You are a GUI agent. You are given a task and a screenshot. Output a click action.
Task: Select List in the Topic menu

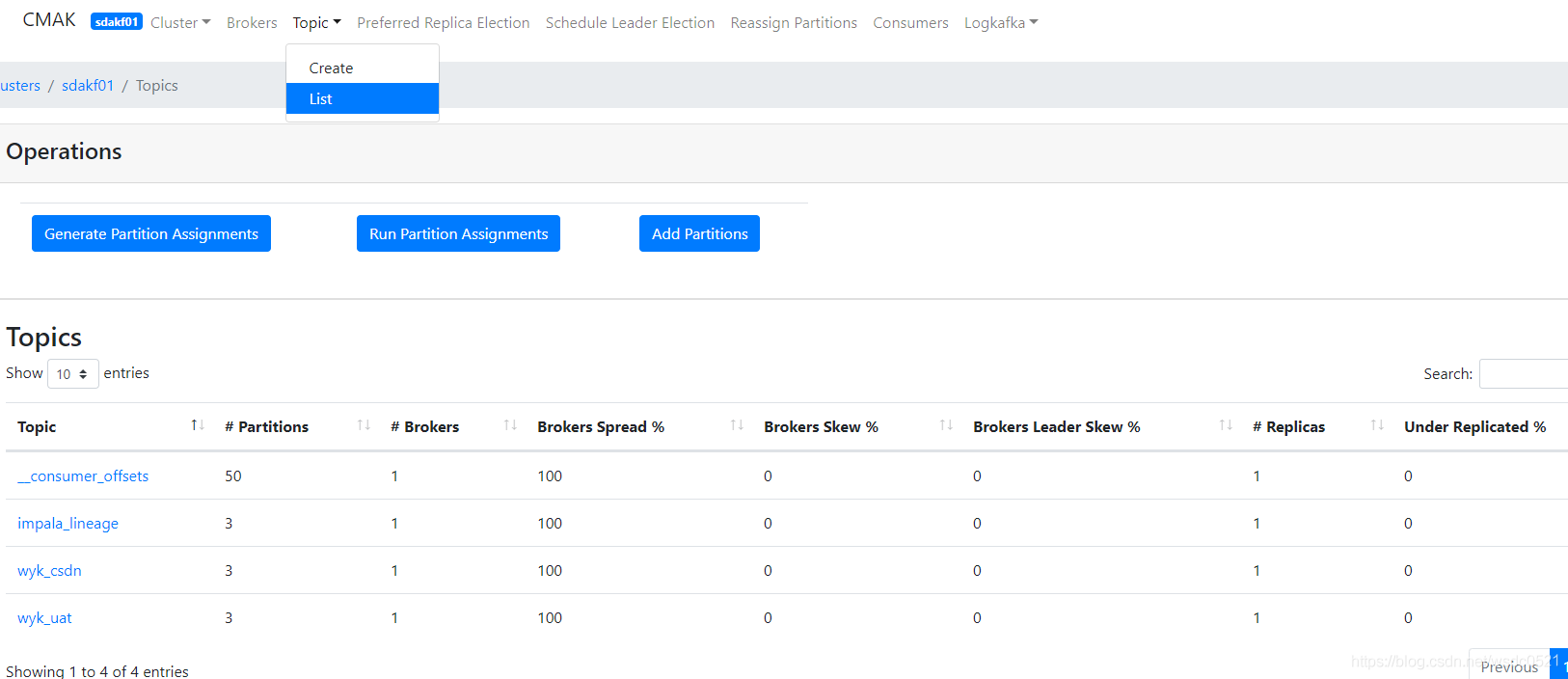(x=363, y=98)
